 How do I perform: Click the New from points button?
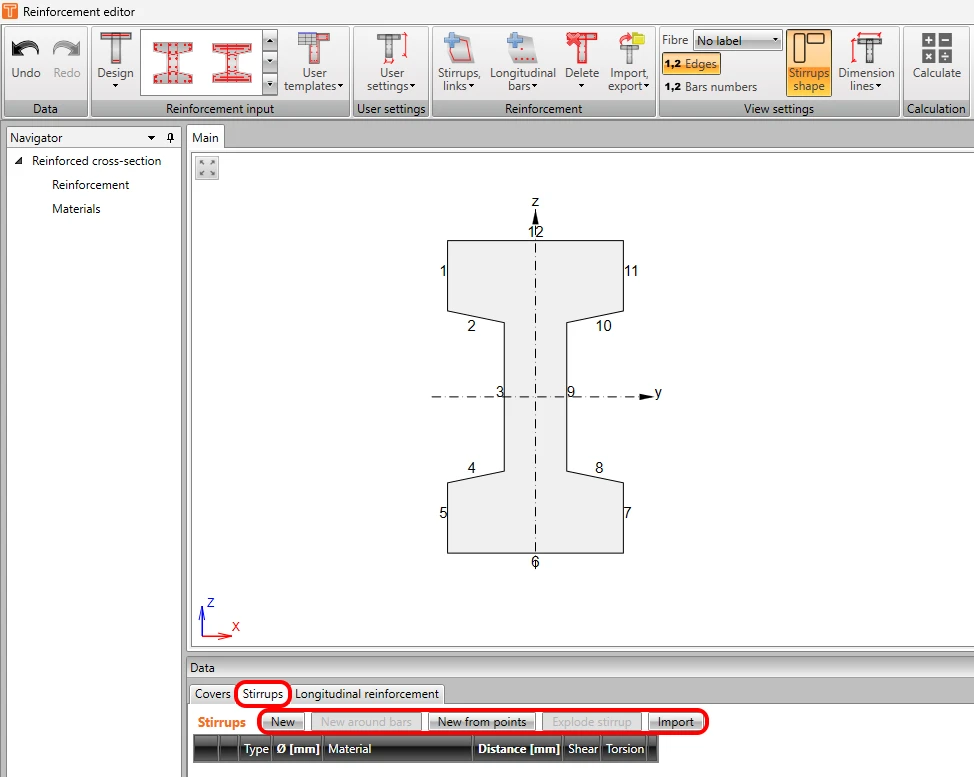[482, 722]
